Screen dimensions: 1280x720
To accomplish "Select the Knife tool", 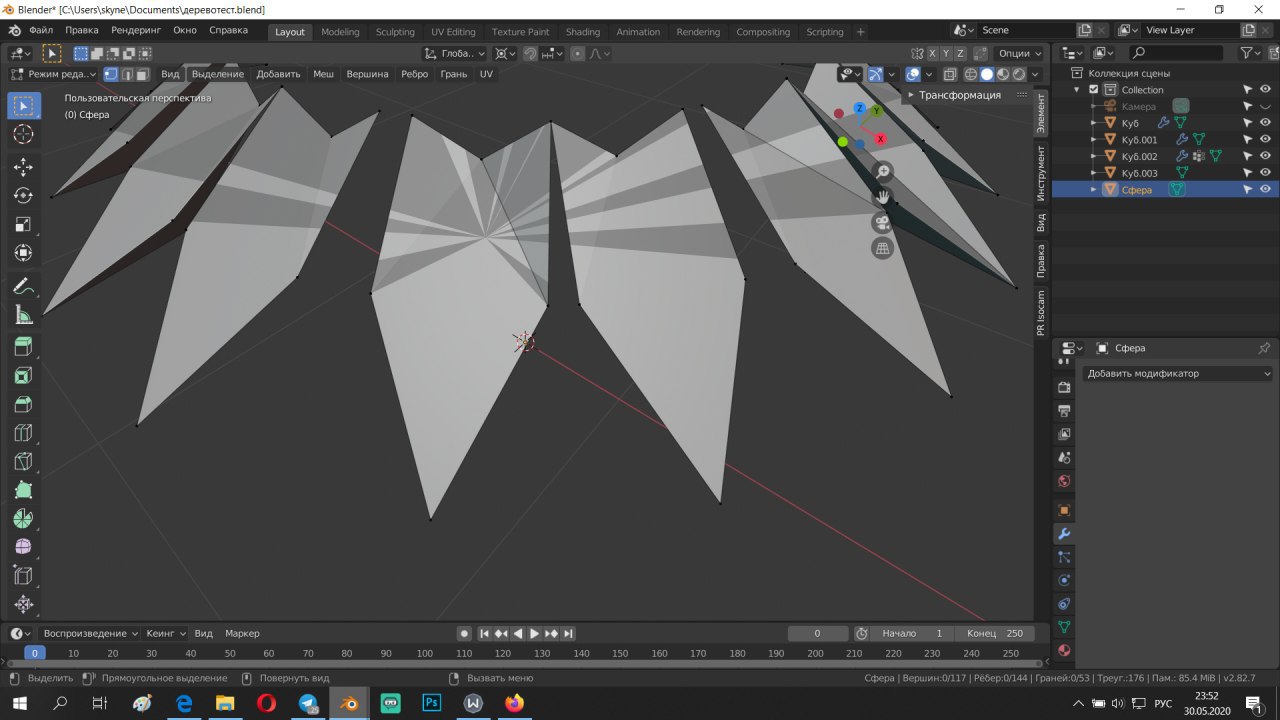I will point(24,462).
